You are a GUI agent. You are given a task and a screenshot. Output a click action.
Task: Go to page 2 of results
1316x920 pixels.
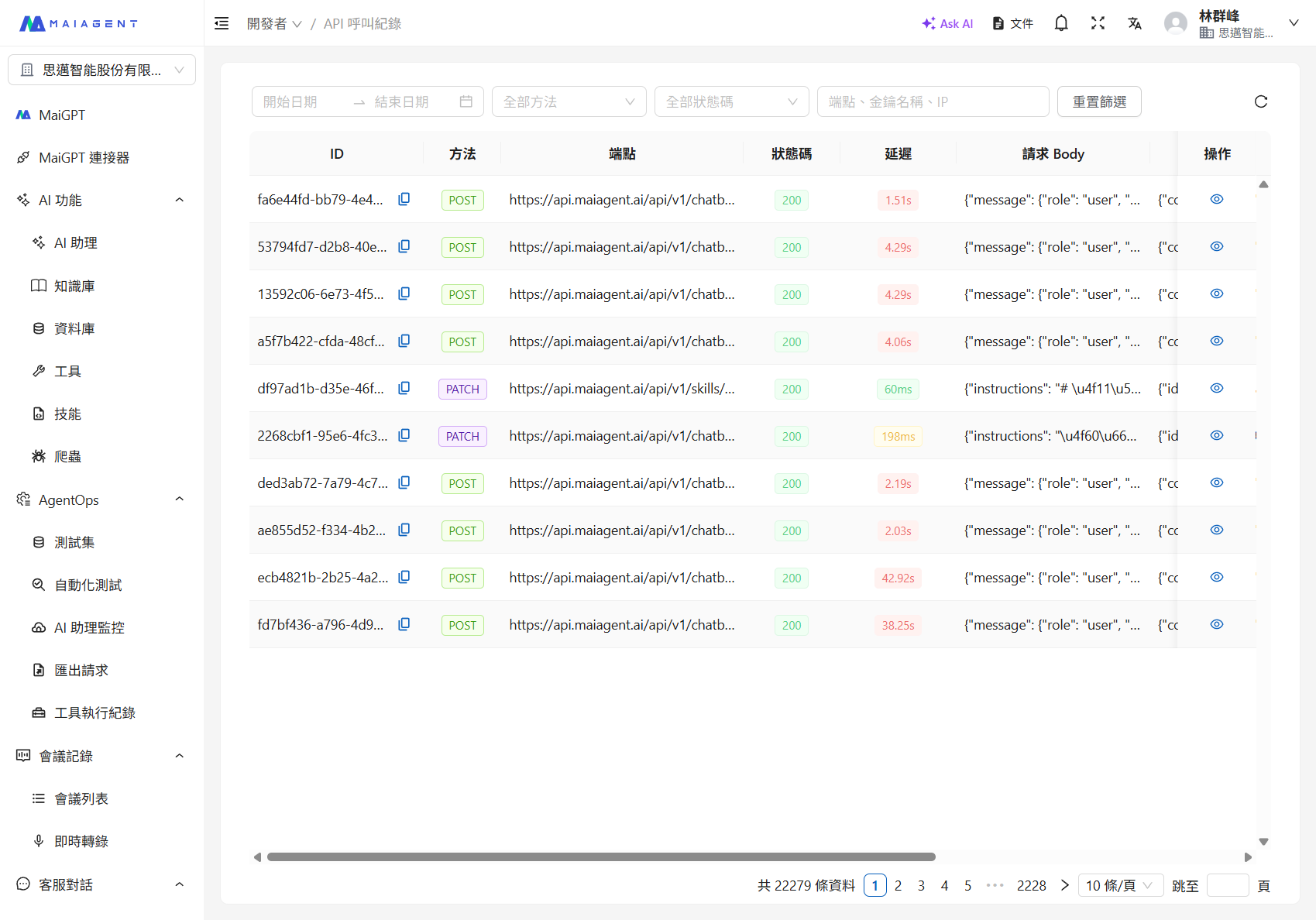898,885
